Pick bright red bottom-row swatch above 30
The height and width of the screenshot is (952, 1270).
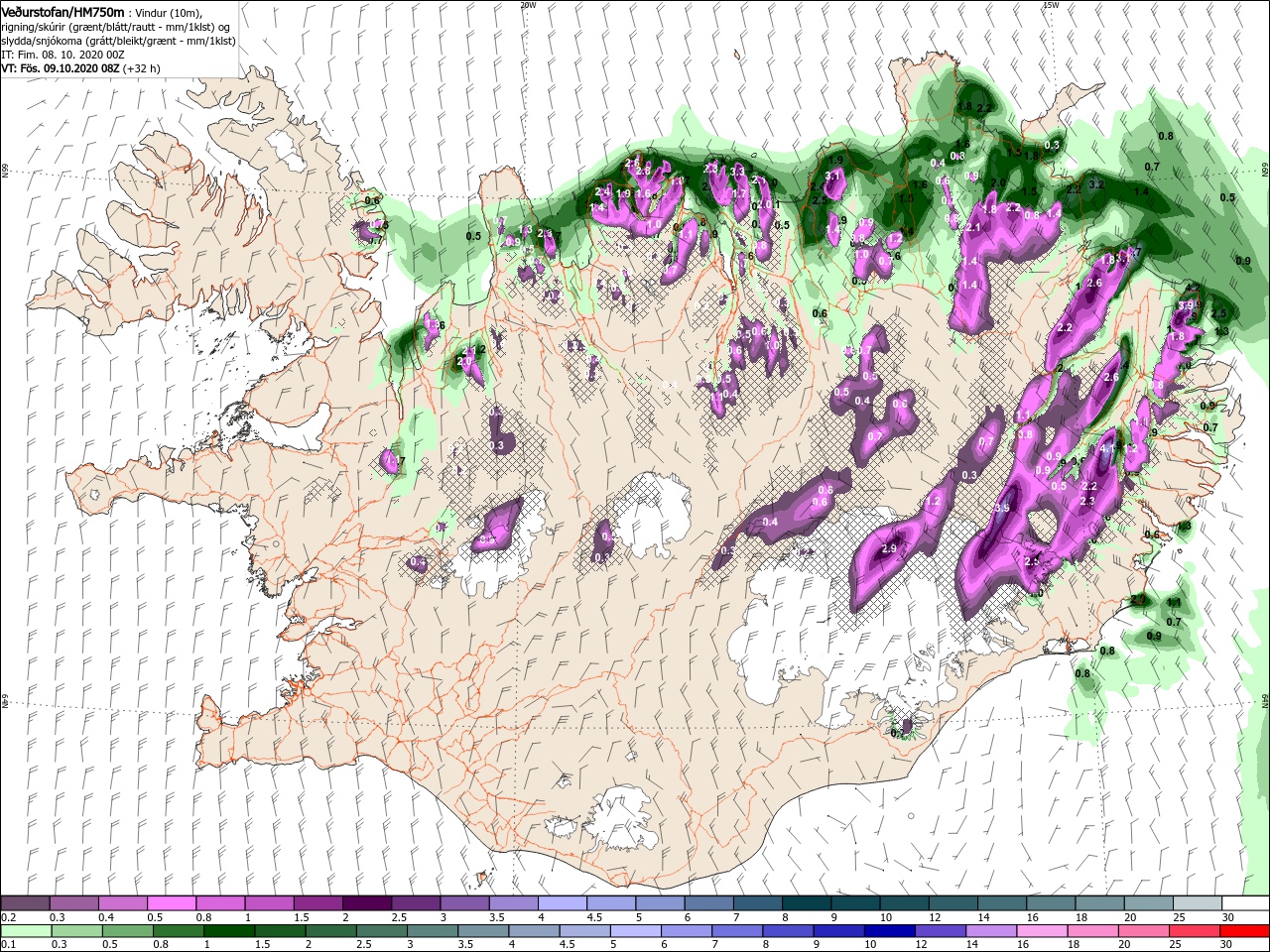(1244, 931)
